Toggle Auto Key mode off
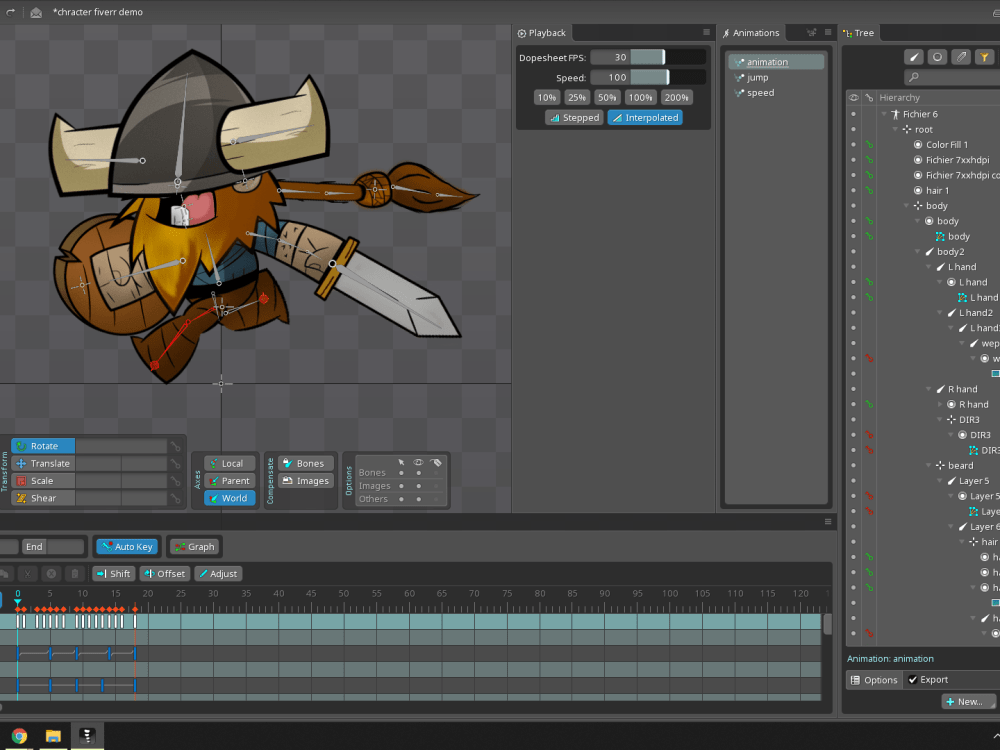The width and height of the screenshot is (1000, 750). pos(126,546)
